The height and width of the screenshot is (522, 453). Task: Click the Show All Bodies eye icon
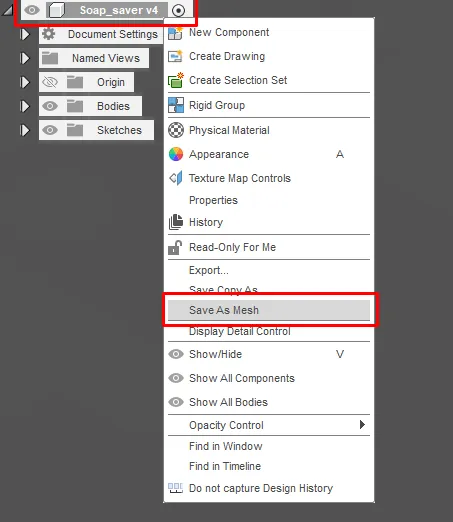tap(176, 402)
